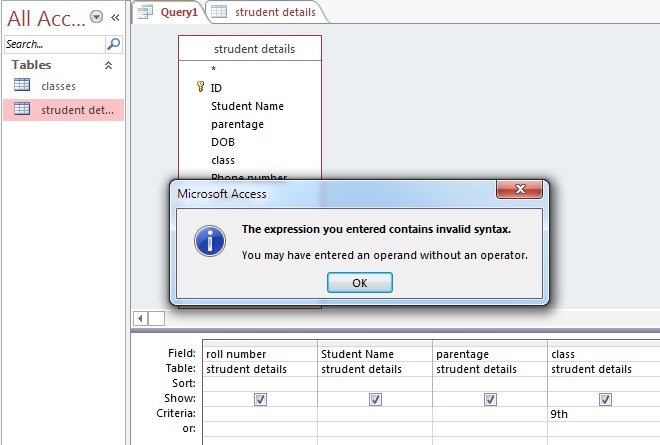The width and height of the screenshot is (660, 445).
Task: Click the 9th criteria cell
Action: [604, 414]
